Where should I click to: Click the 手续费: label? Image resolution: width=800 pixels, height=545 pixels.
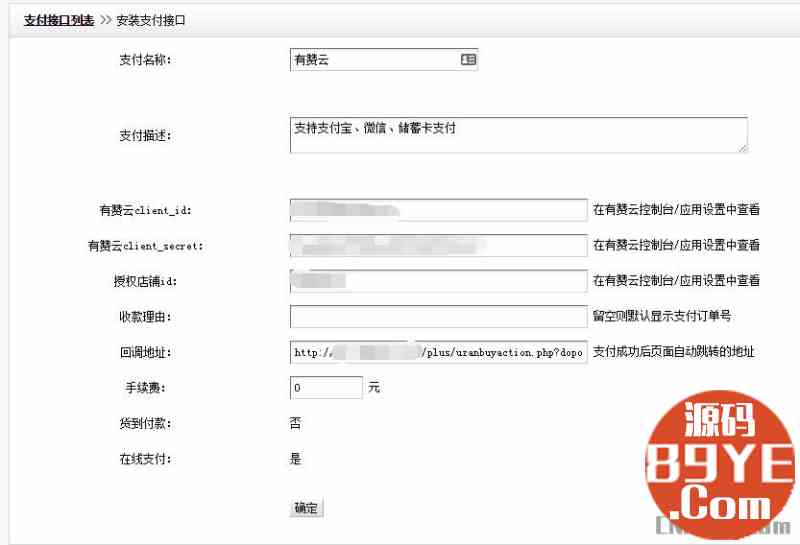click(145, 388)
